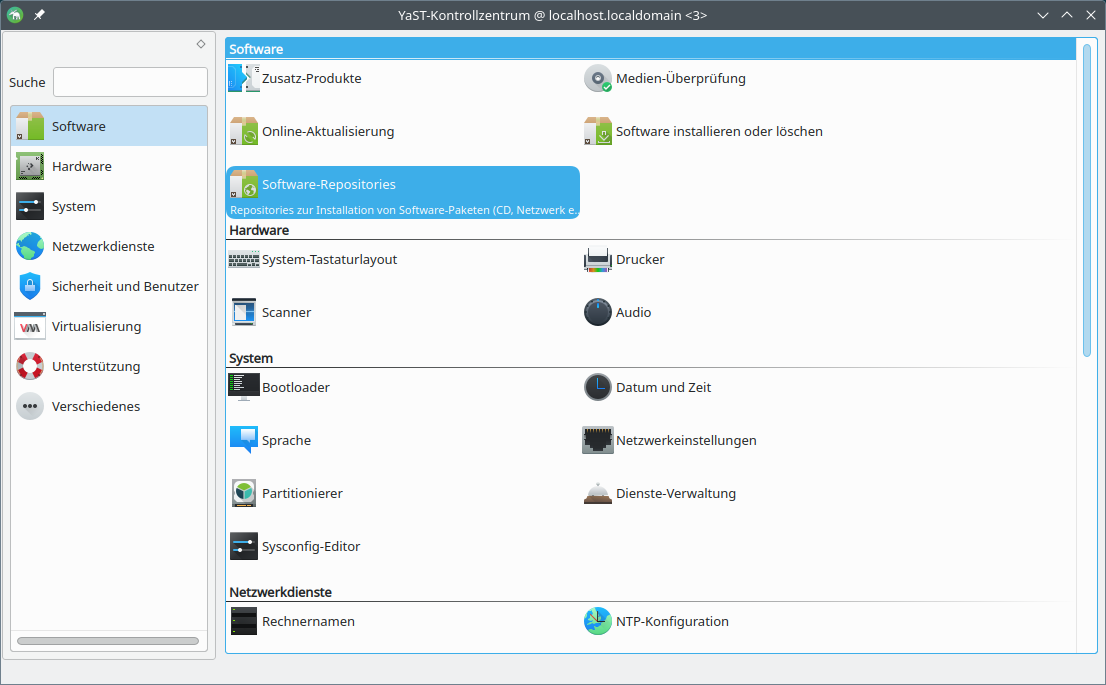
Task: Close the YaST-Kontrollzentrum window
Action: click(1090, 15)
